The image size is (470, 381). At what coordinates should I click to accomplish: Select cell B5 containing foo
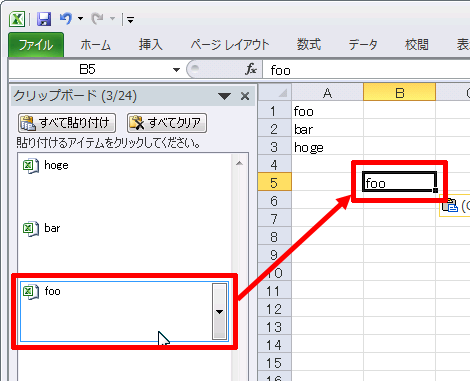click(x=399, y=182)
